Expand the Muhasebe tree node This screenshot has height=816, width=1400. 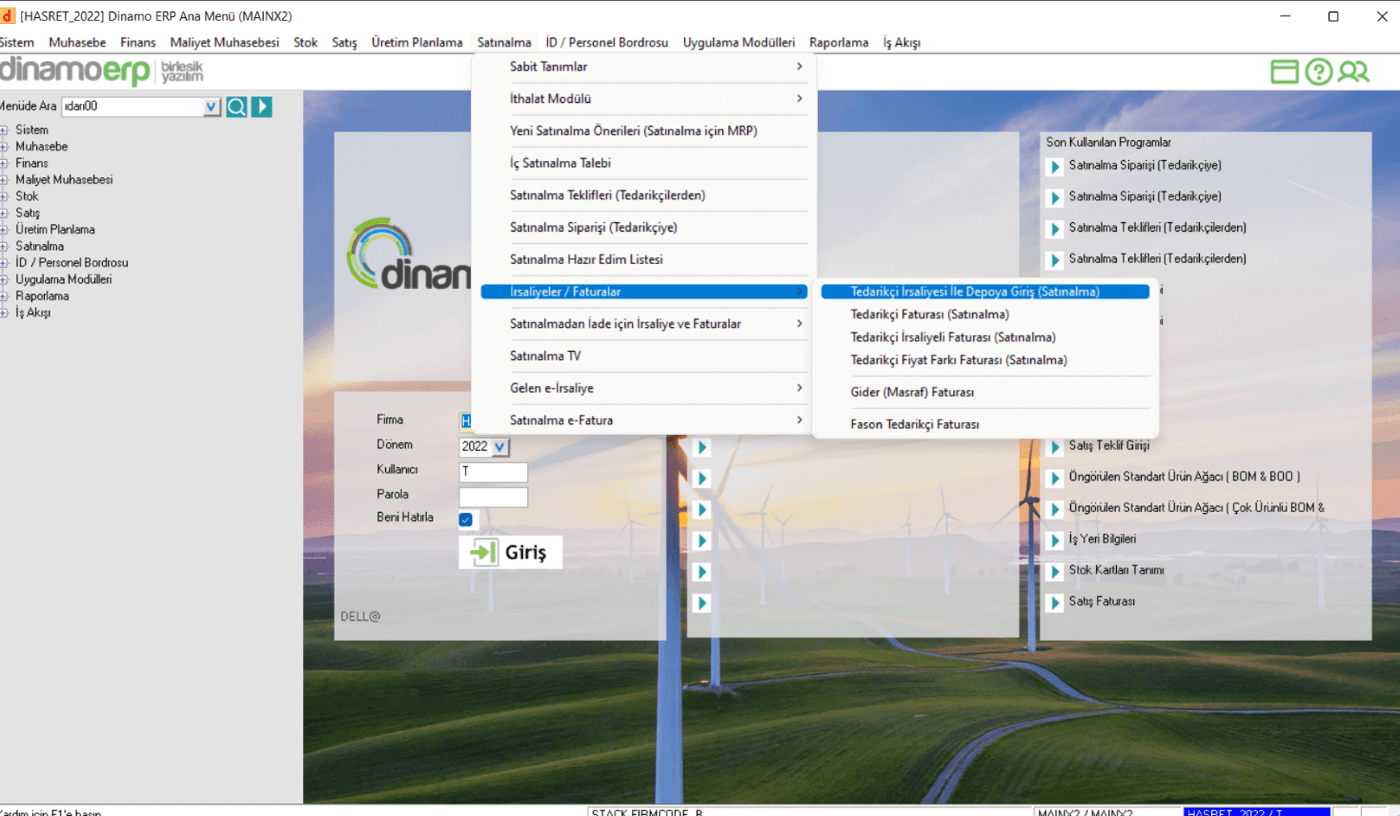5,146
